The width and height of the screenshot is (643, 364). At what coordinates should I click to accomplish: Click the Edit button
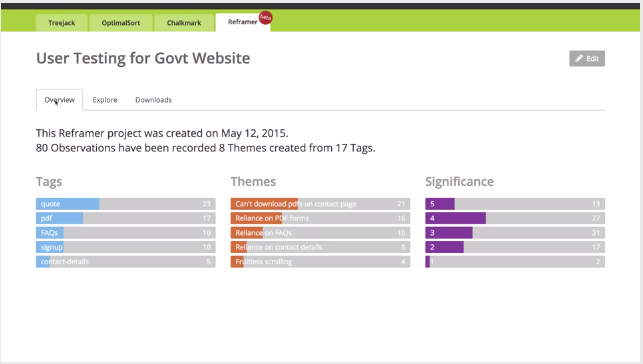point(587,59)
